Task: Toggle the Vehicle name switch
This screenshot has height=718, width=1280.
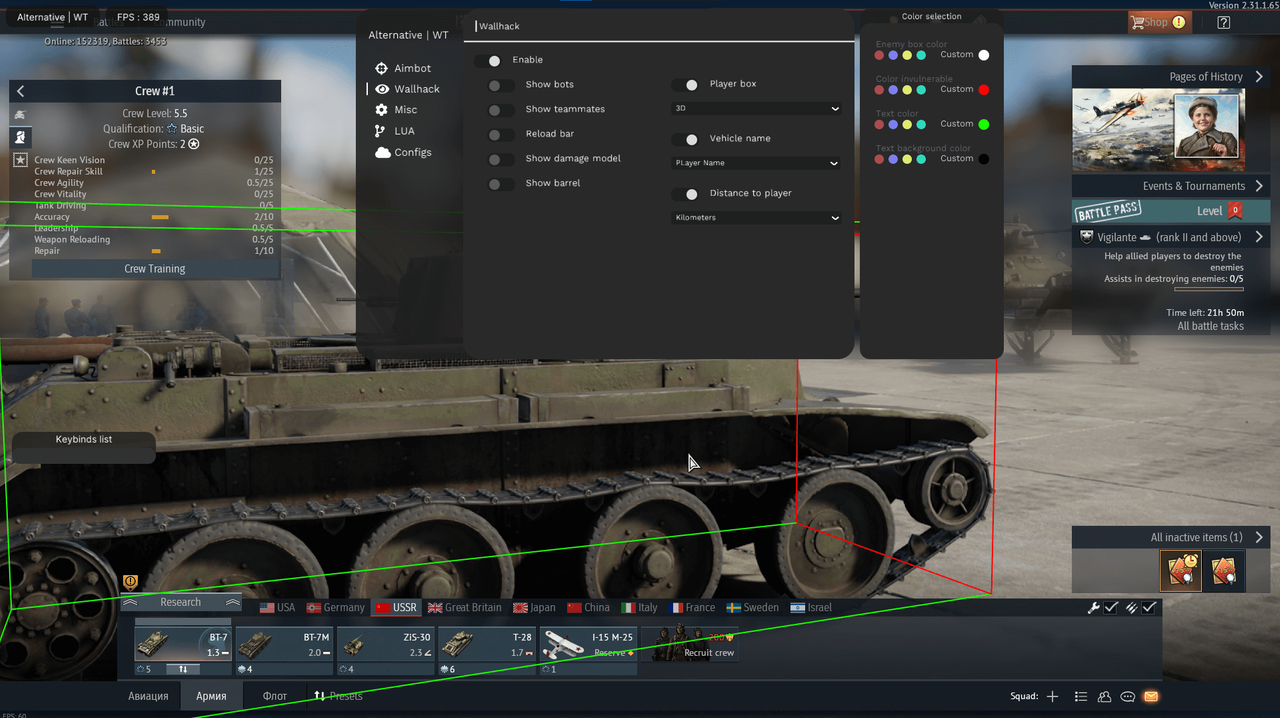Action: 685,139
